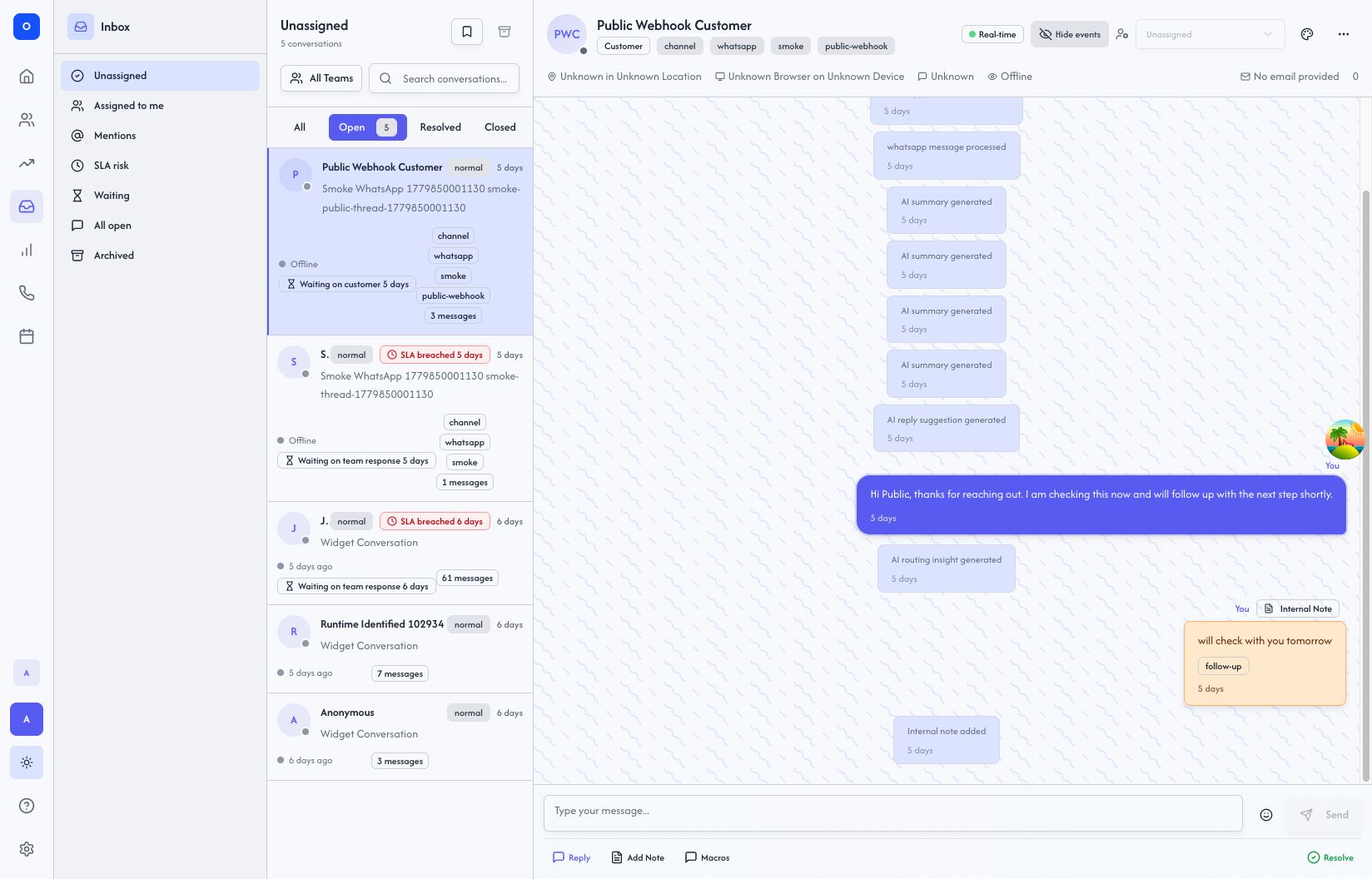Open the Anonymous conversation
This screenshot has height=879, width=1372.
point(400,737)
